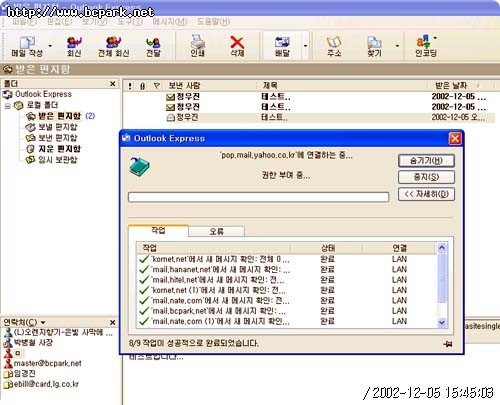This screenshot has width=500, height=405.
Task: Select the 'mail.bcpark.net' task row
Action: point(287,311)
